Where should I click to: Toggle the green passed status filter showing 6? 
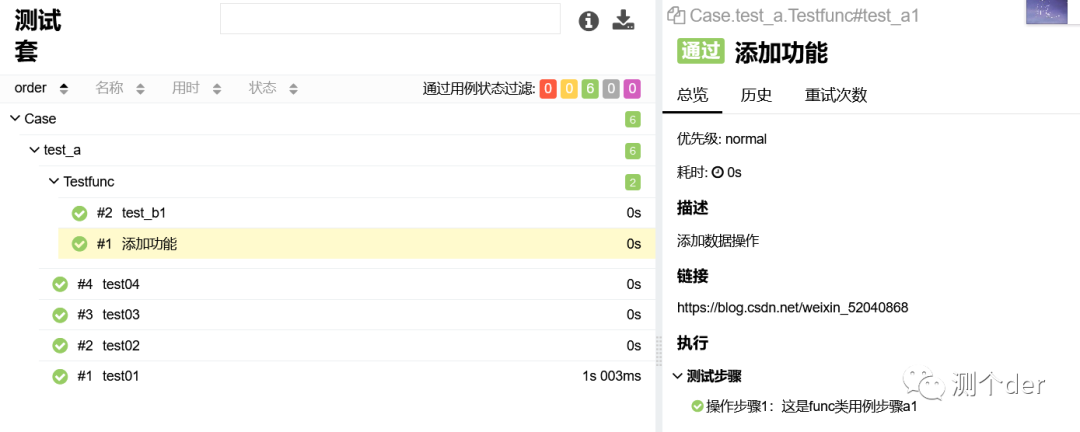(x=590, y=88)
